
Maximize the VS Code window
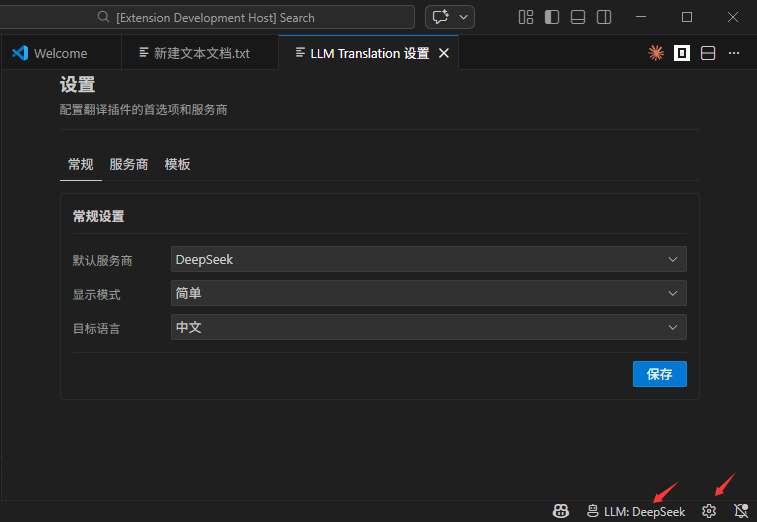point(687,17)
